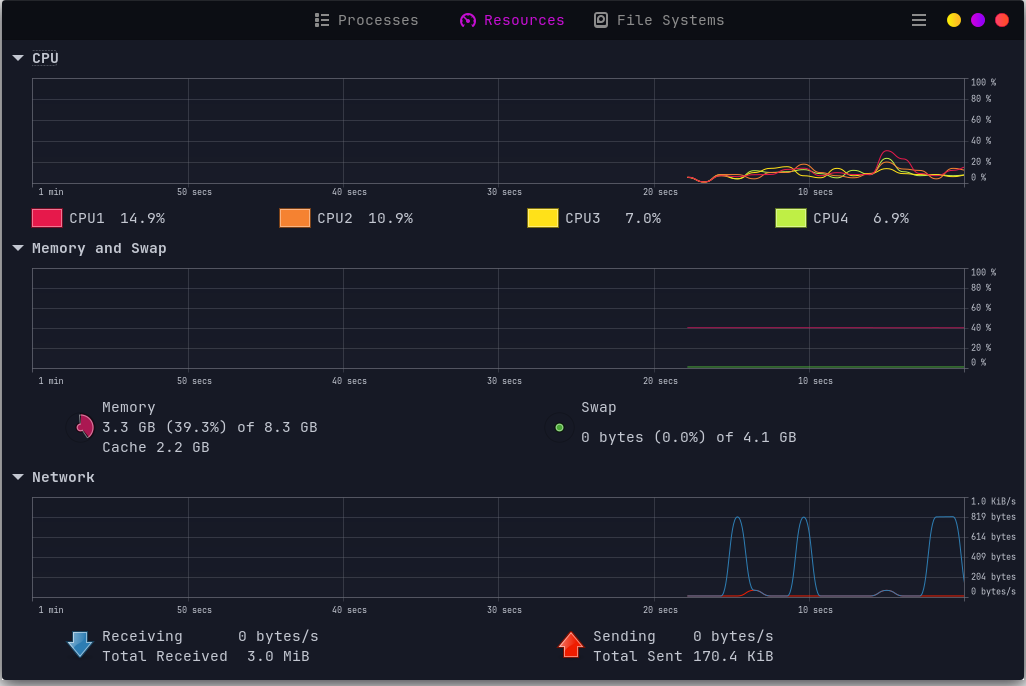Collapse the Memory and Swap section
The width and height of the screenshot is (1026, 686).
17,247
